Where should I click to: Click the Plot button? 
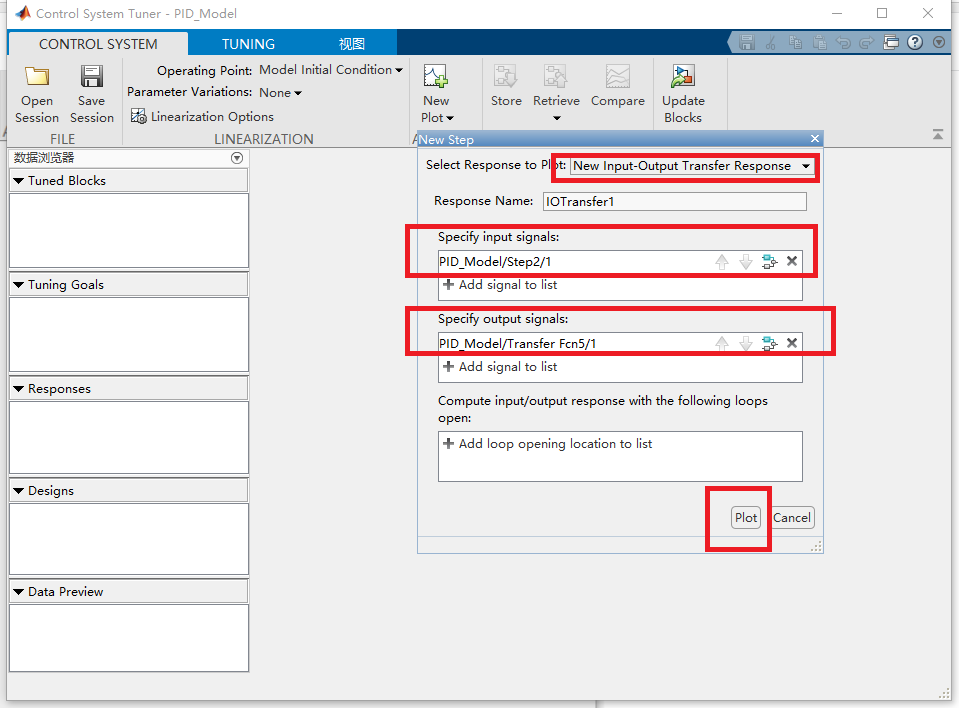746,518
